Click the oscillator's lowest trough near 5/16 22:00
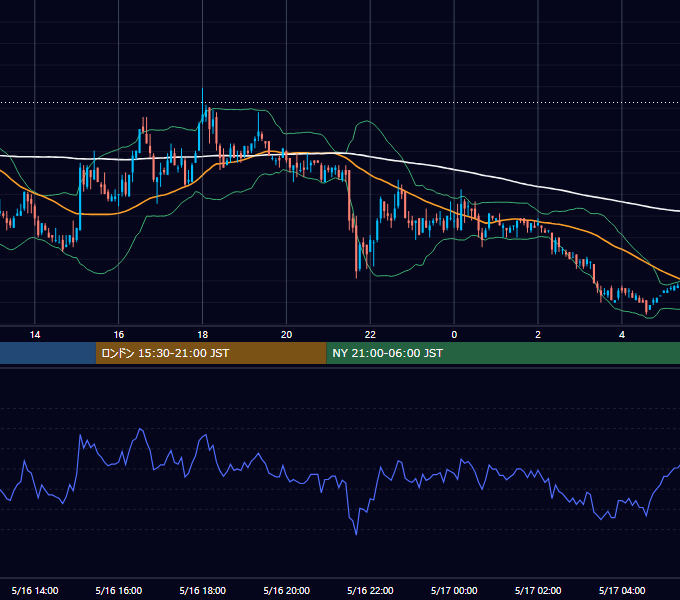This screenshot has width=680, height=600. (356, 532)
